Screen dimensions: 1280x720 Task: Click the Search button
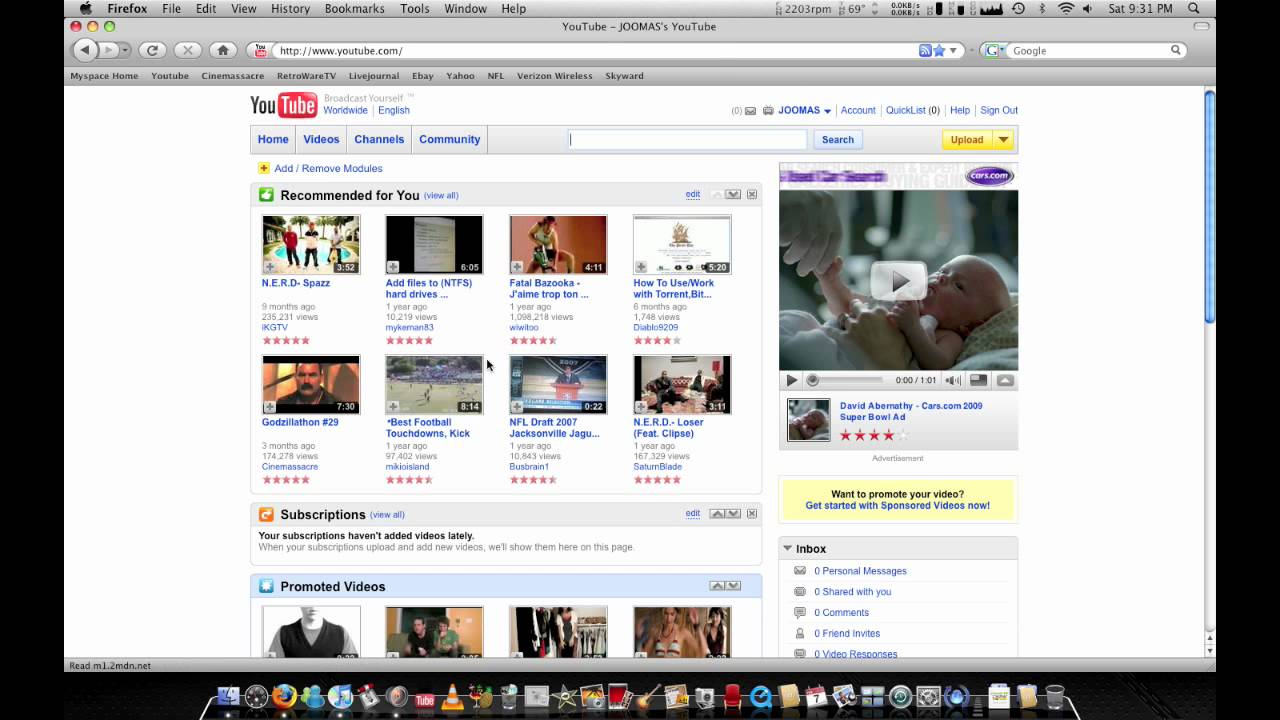click(x=838, y=140)
